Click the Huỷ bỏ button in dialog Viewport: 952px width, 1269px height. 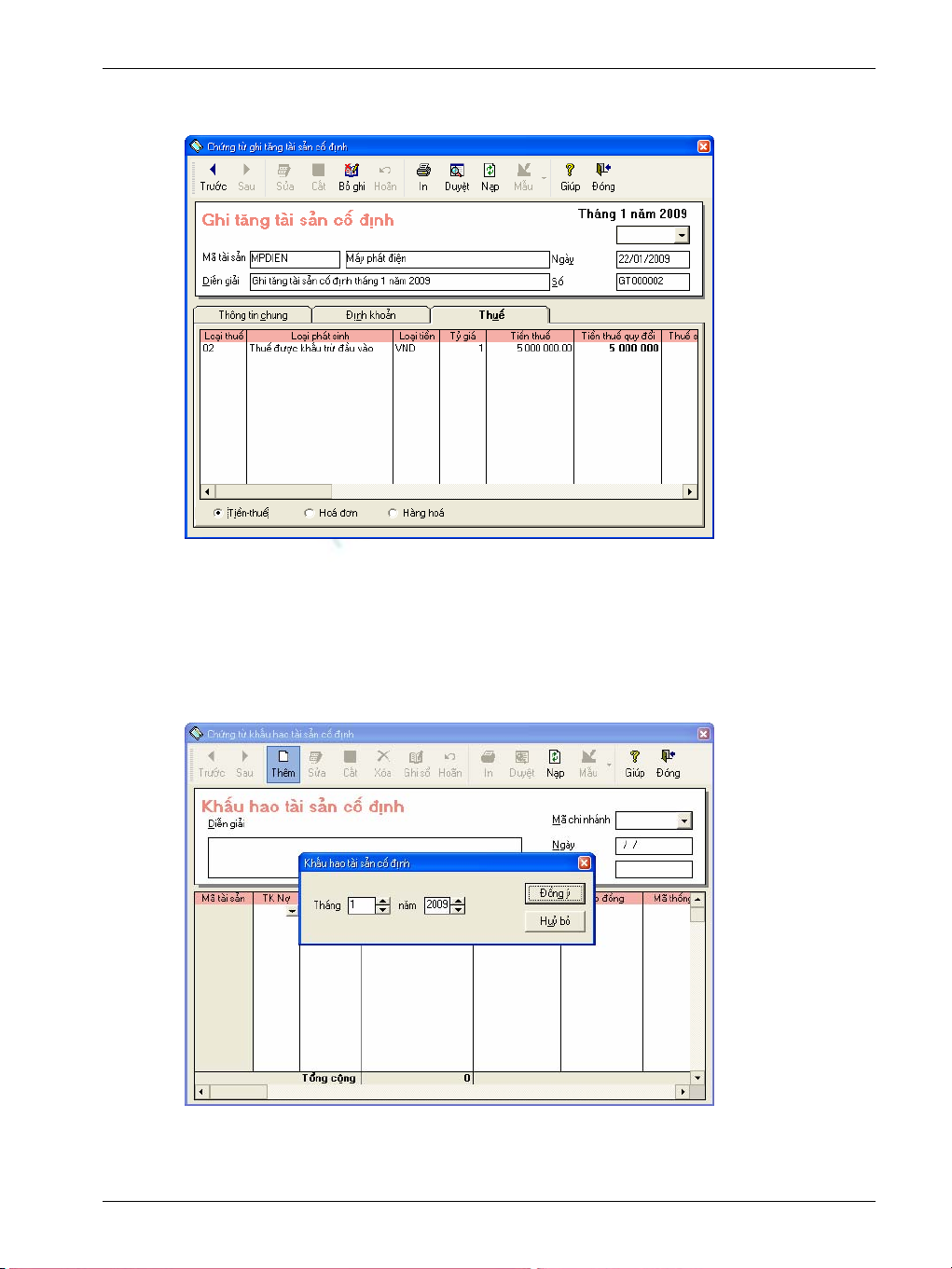(x=555, y=920)
